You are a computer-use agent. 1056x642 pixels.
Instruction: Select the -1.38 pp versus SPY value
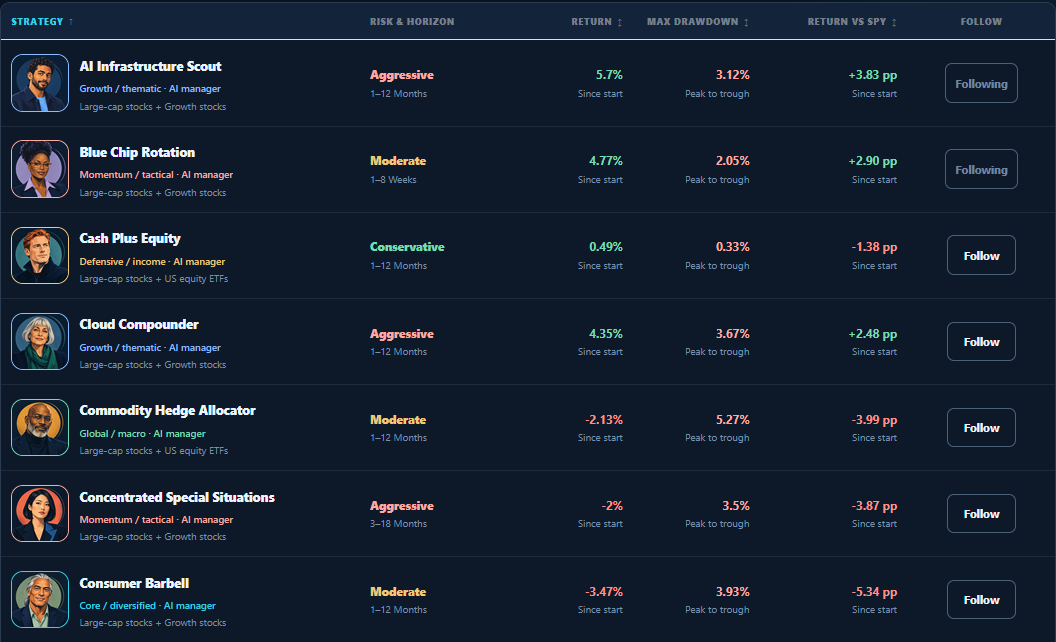(873, 247)
